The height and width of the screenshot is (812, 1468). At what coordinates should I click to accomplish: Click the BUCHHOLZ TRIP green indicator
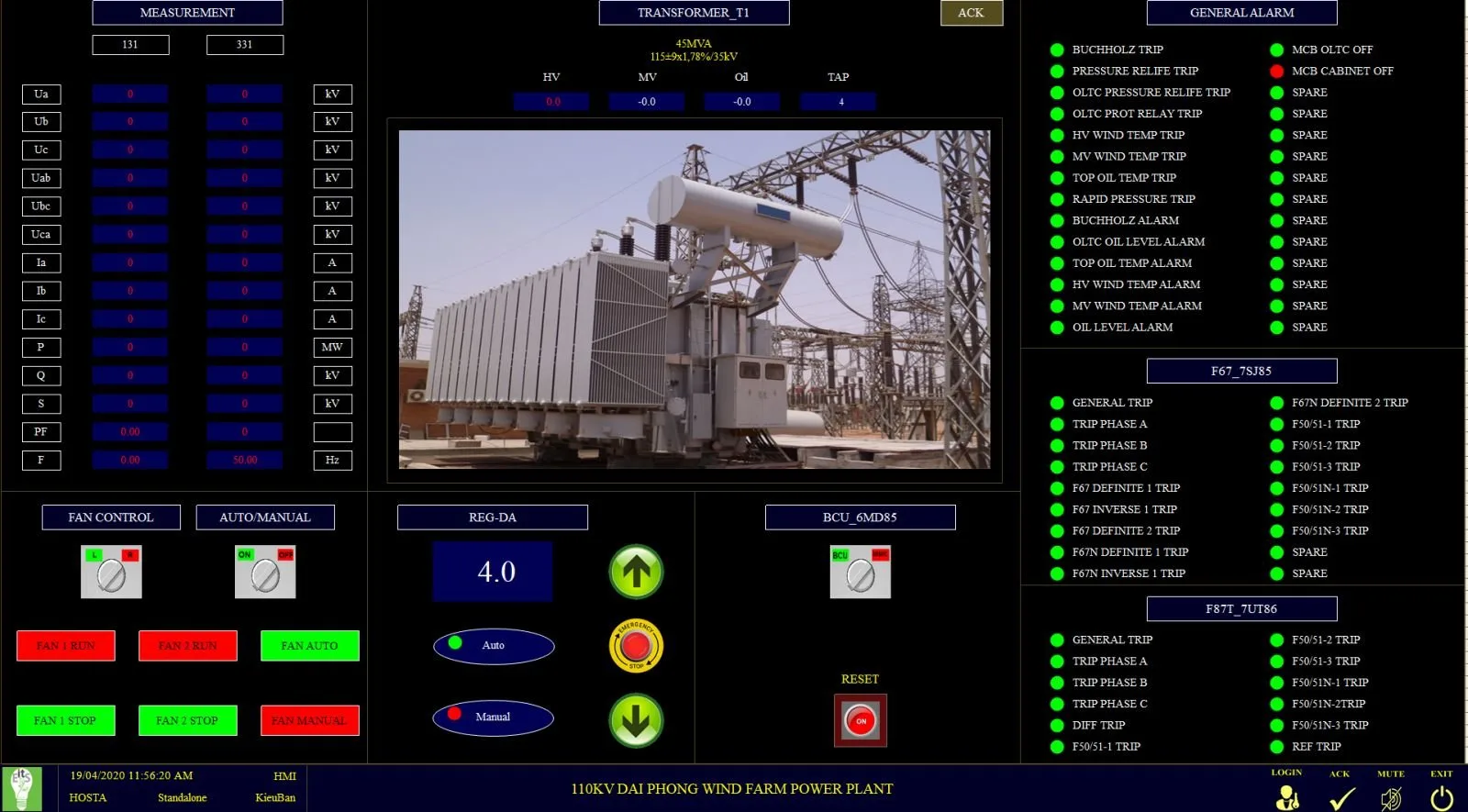tap(1057, 50)
